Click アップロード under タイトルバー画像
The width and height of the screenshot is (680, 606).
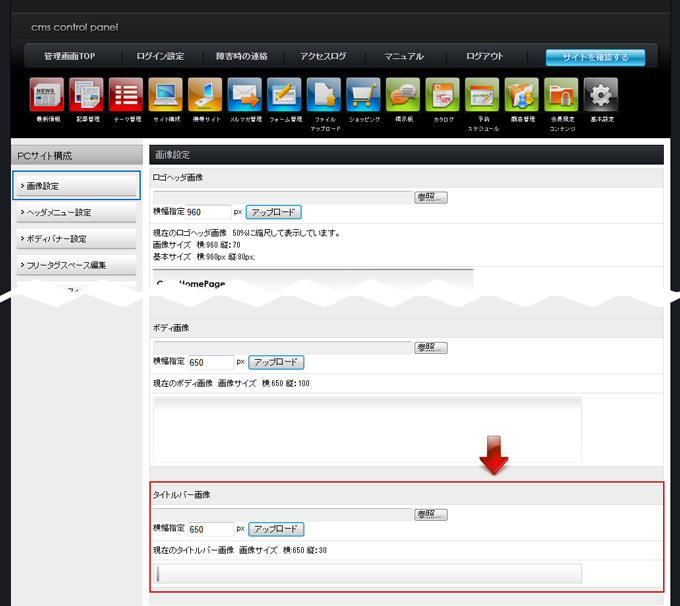tap(275, 529)
